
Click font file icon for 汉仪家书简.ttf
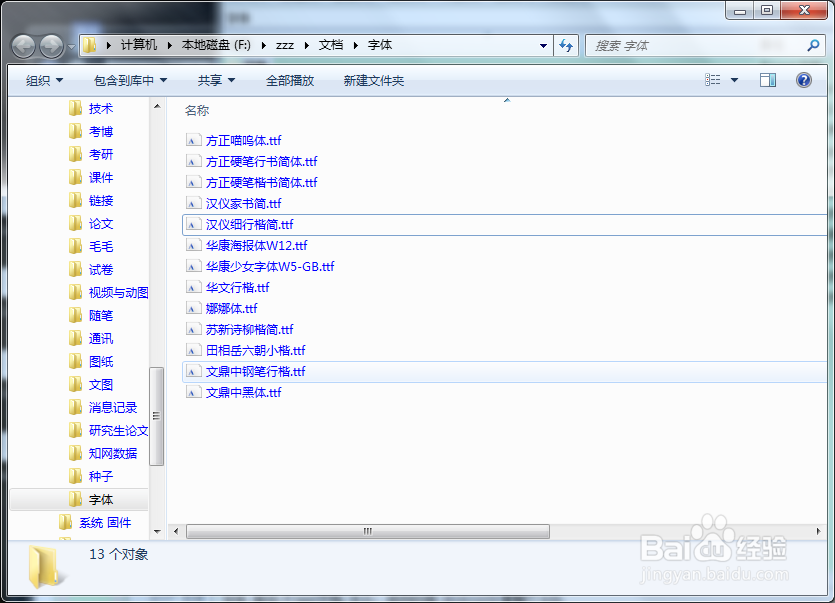[193, 203]
